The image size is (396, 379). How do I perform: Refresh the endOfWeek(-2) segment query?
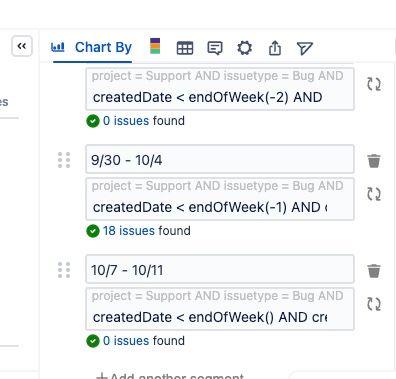(x=374, y=84)
